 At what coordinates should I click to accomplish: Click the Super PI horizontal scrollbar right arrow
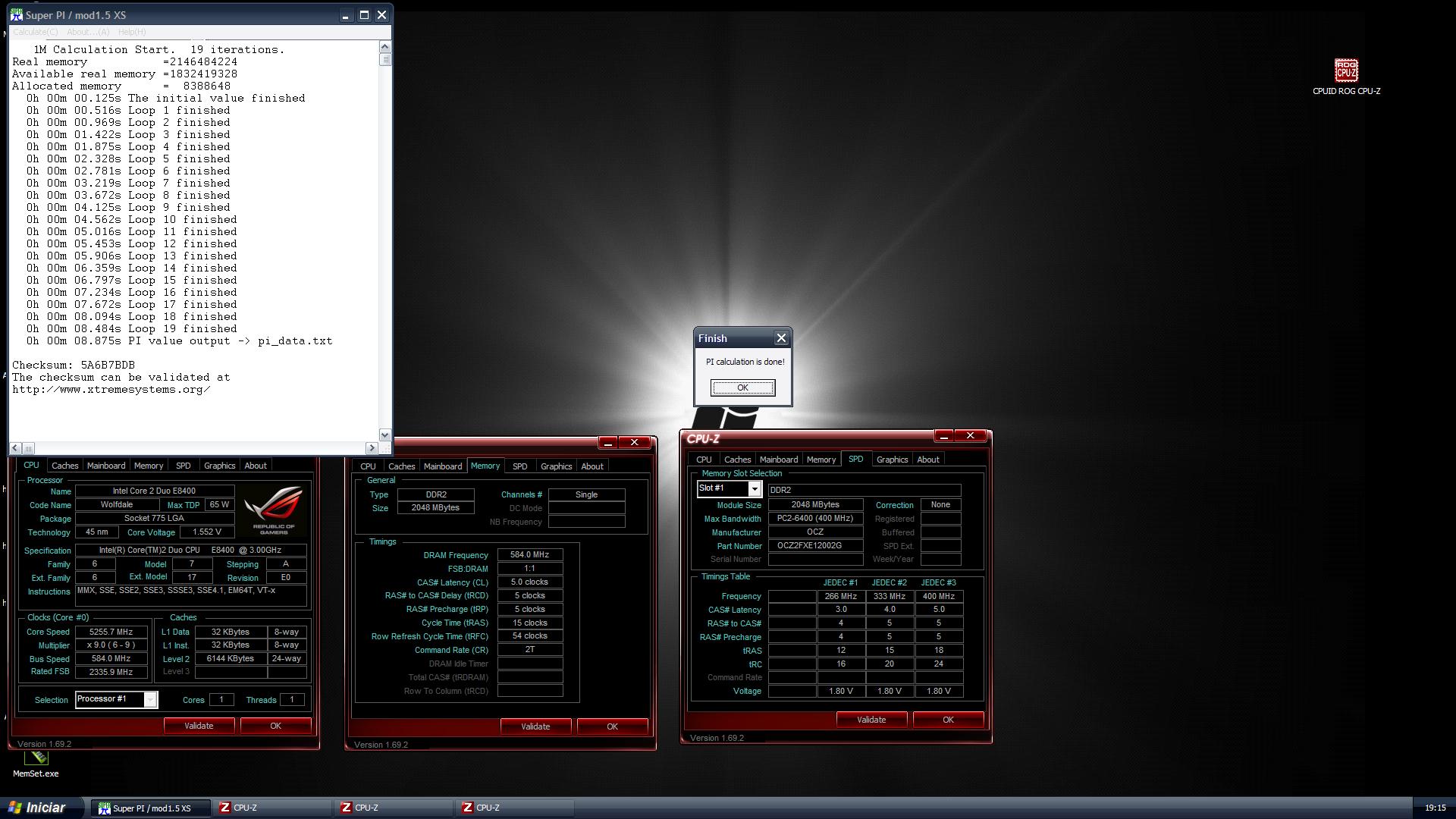(372, 448)
